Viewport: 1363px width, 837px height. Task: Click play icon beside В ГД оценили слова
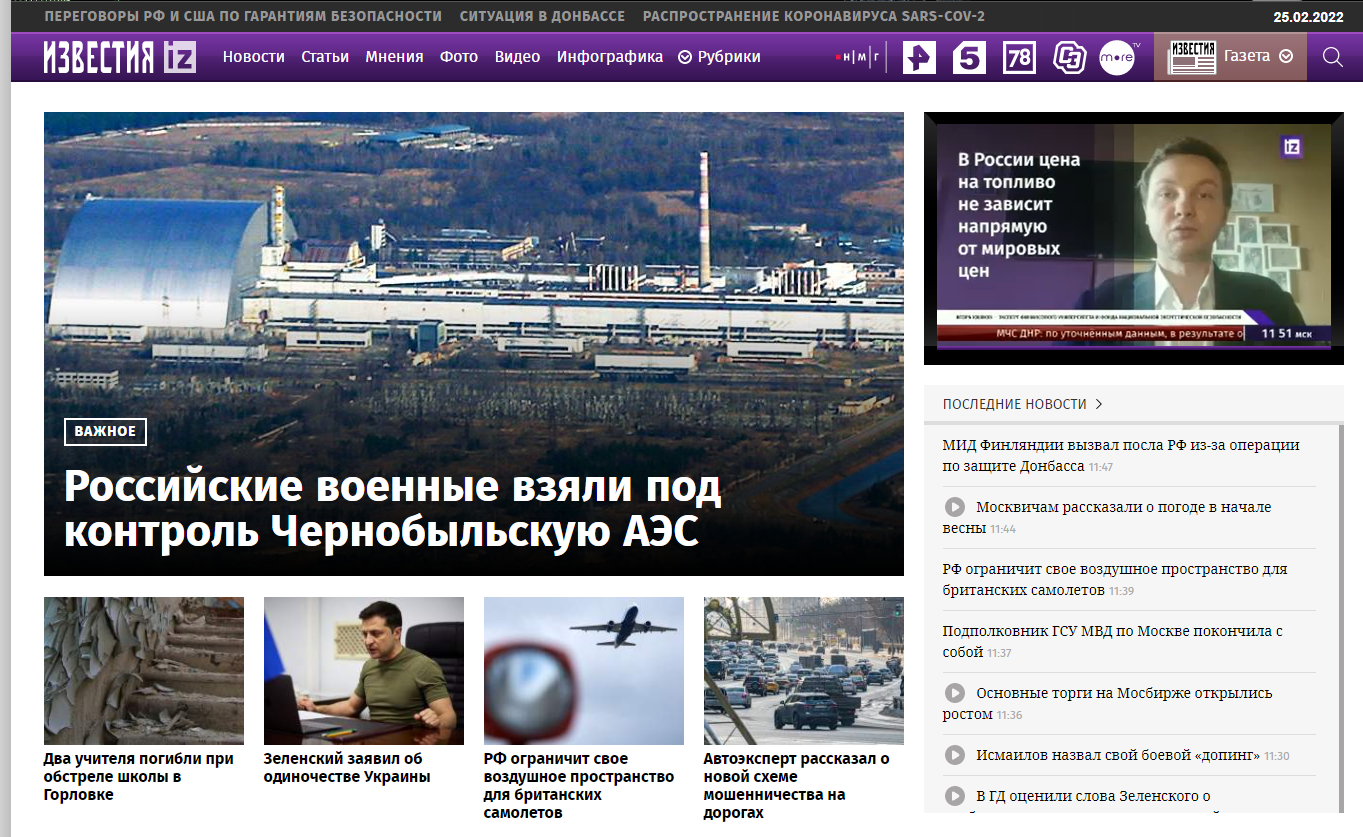pyautogui.click(x=955, y=797)
